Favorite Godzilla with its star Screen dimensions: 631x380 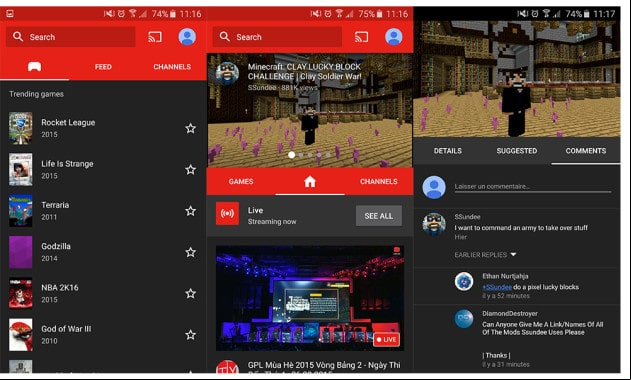point(190,252)
